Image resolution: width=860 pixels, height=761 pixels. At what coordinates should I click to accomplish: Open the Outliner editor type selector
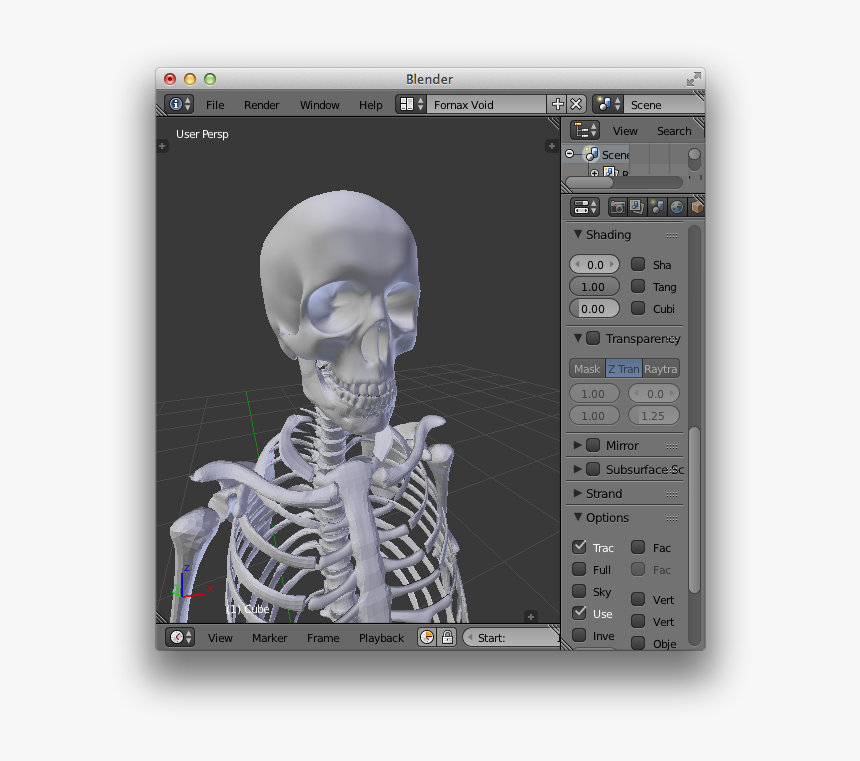(584, 130)
